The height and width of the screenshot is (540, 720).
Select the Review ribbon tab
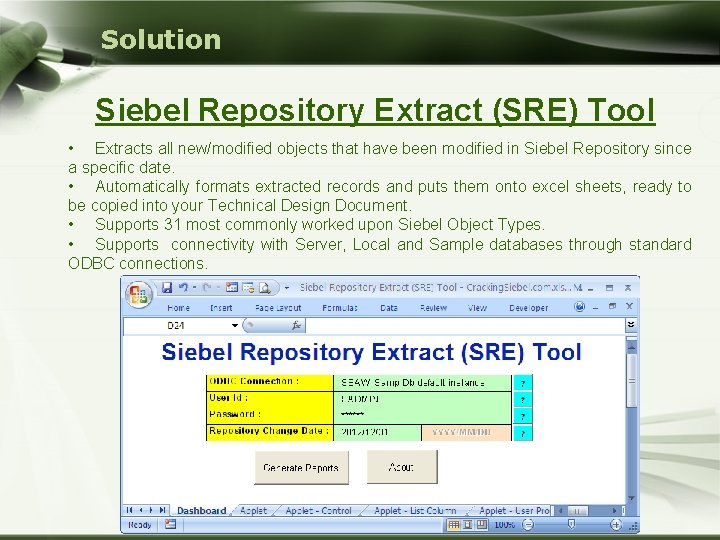tap(433, 308)
